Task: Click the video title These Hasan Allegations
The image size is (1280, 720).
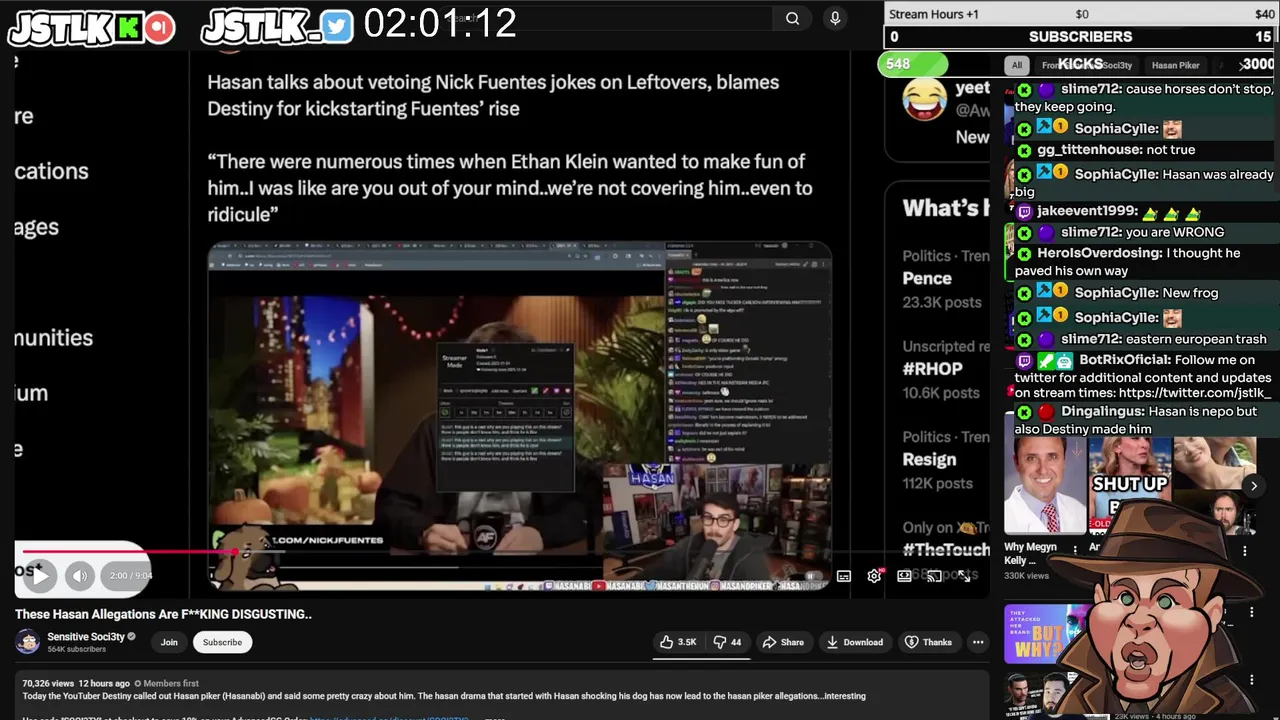Action: (x=163, y=614)
